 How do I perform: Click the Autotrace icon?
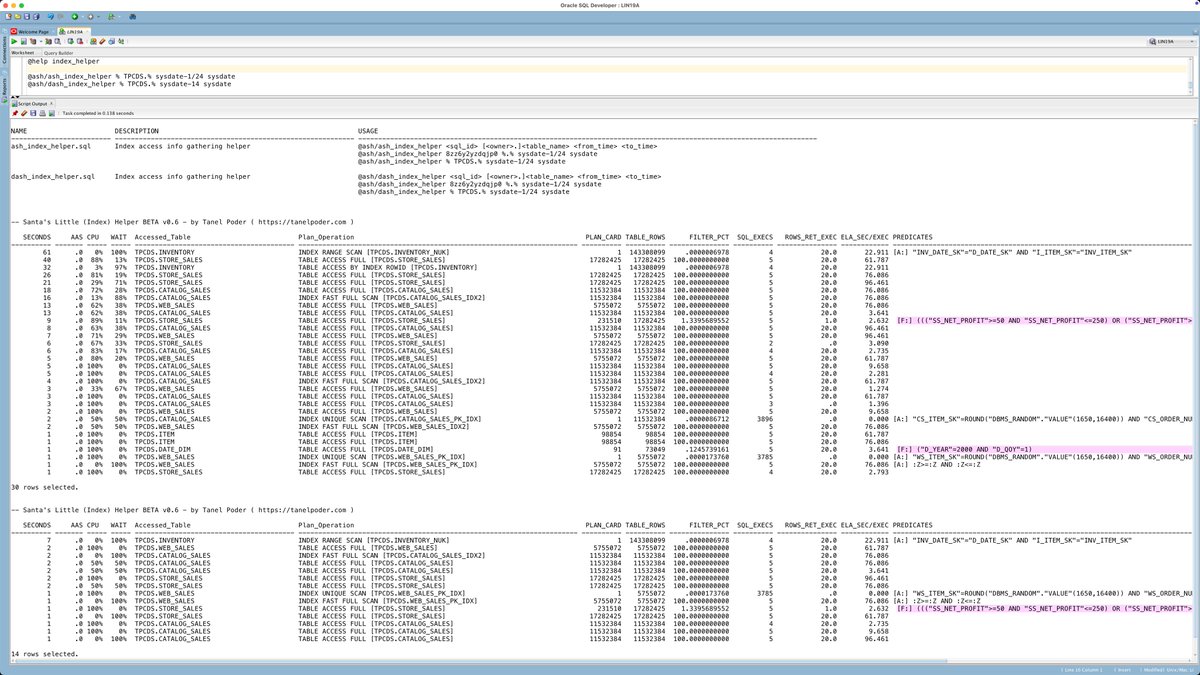48,41
